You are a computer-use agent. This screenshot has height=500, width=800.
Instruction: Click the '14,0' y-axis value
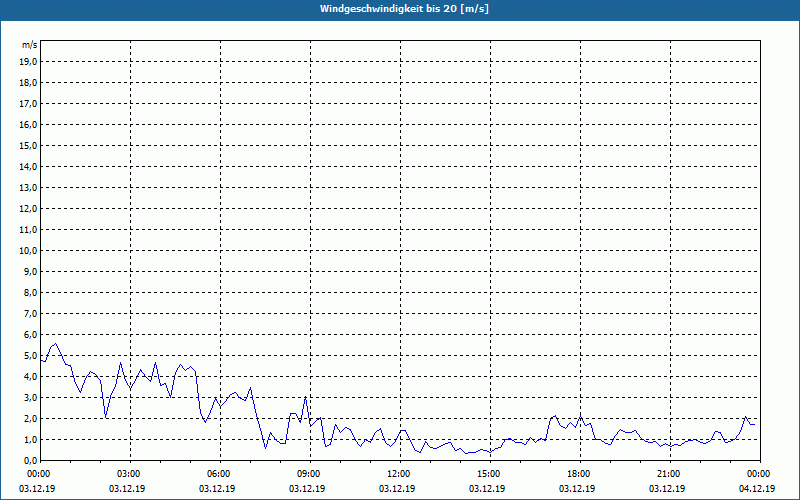coord(29,166)
